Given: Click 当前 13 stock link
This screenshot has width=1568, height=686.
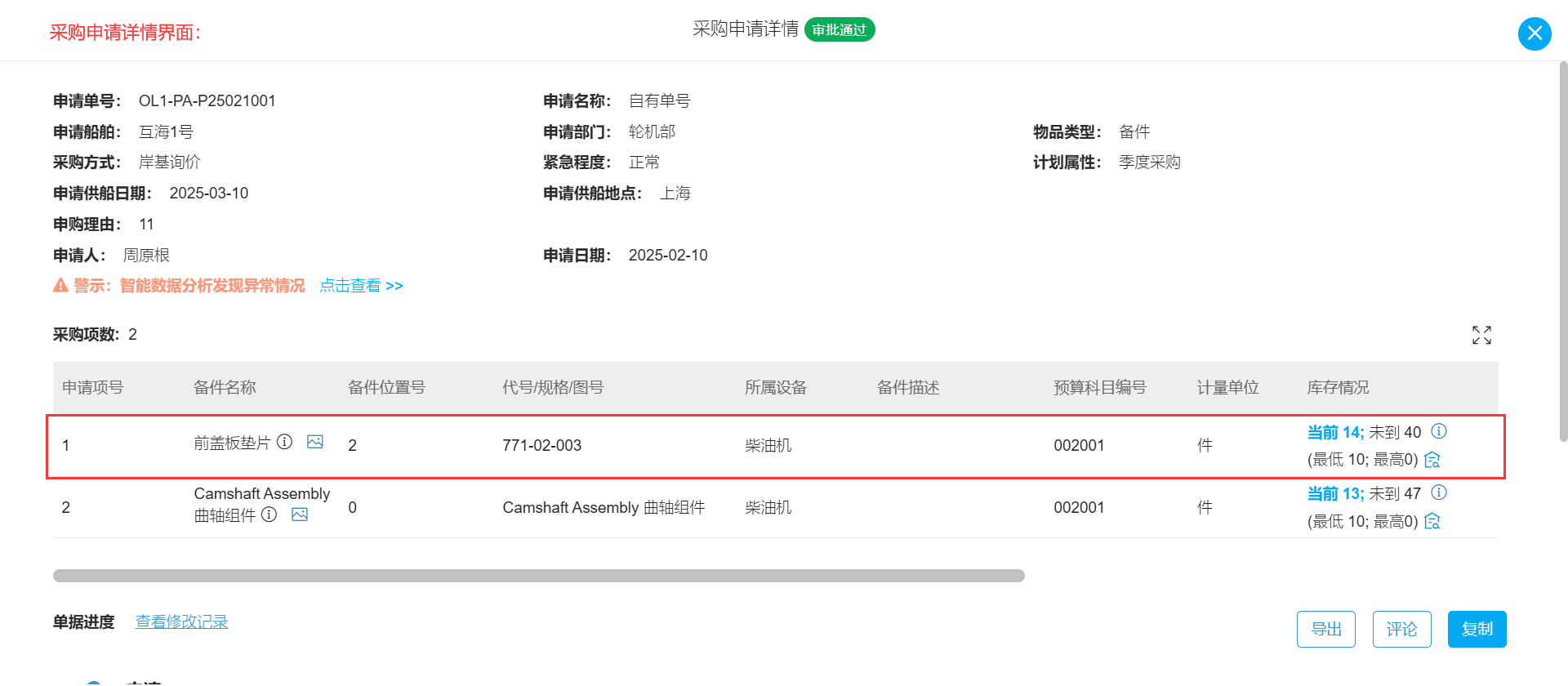Looking at the screenshot, I should (1335, 493).
